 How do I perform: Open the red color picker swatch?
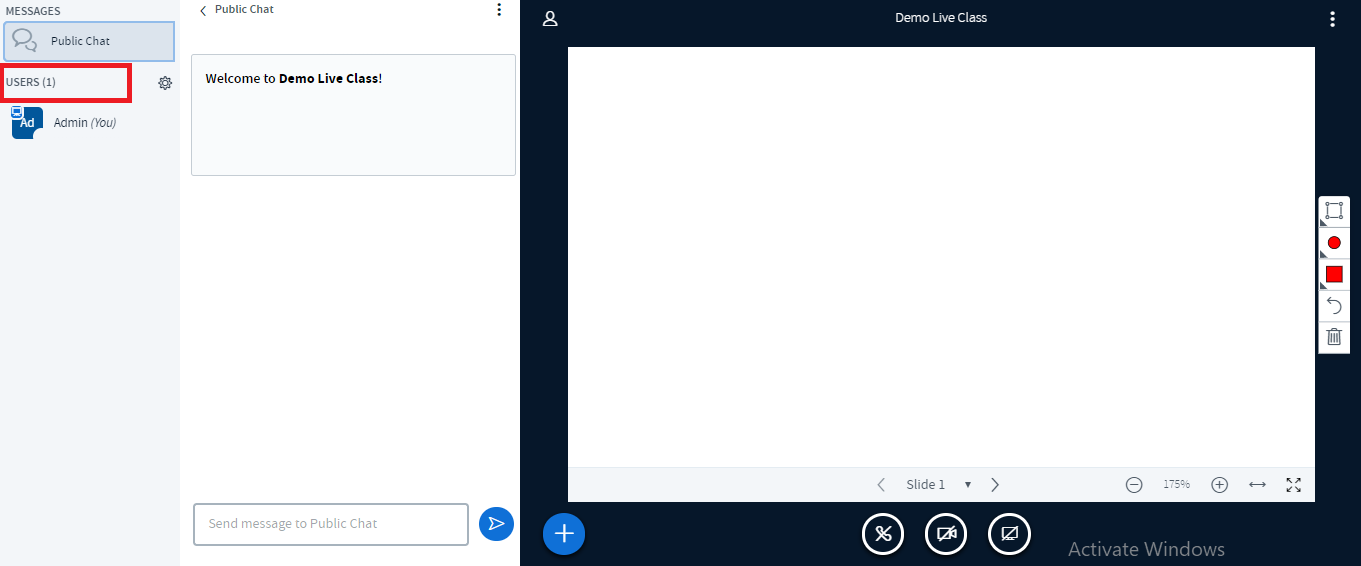1334,274
